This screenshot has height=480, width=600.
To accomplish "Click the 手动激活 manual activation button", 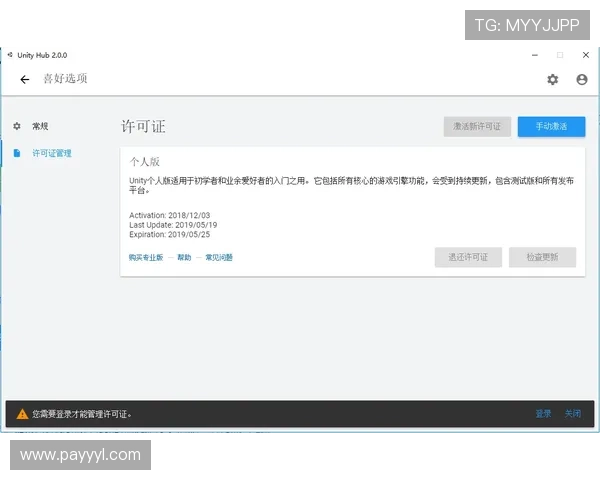I will [551, 126].
